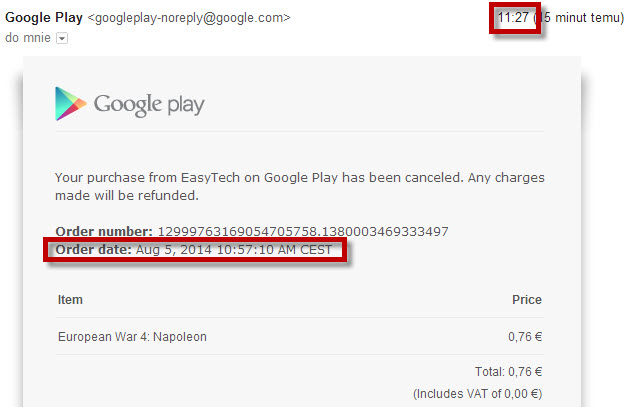This screenshot has width=628, height=407.
Task: Click the purchase canceled message paragraph
Action: (x=300, y=186)
